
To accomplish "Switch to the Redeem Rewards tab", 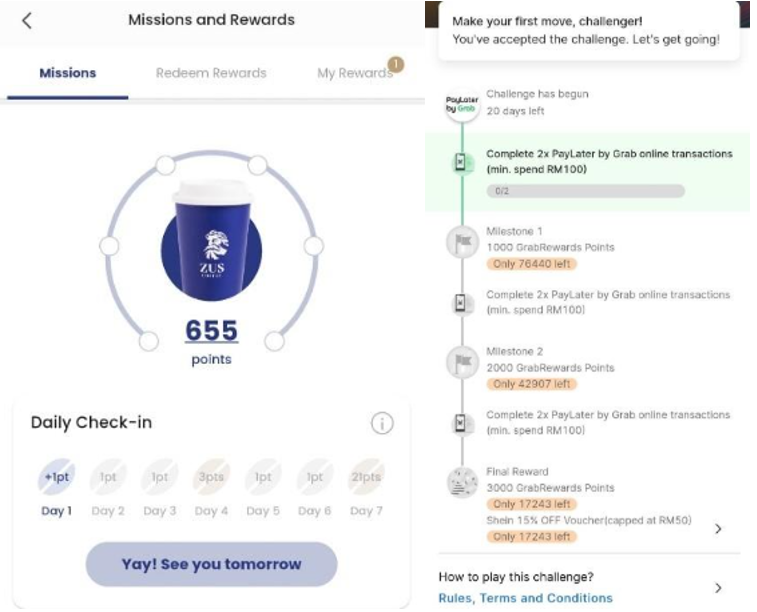I will point(211,73).
